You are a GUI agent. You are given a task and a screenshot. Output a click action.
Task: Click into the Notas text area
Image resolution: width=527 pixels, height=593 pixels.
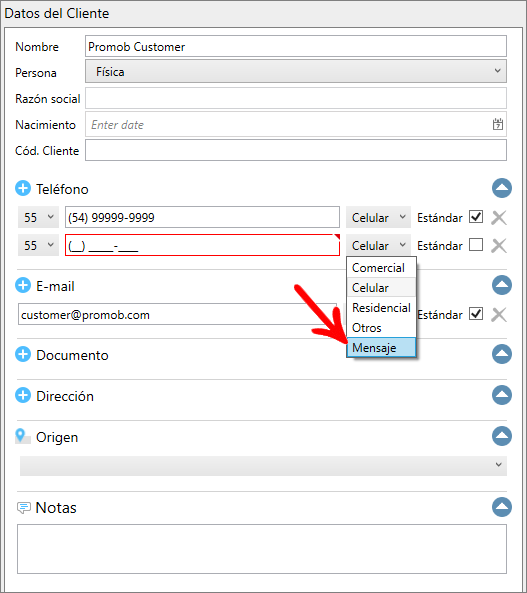262,549
